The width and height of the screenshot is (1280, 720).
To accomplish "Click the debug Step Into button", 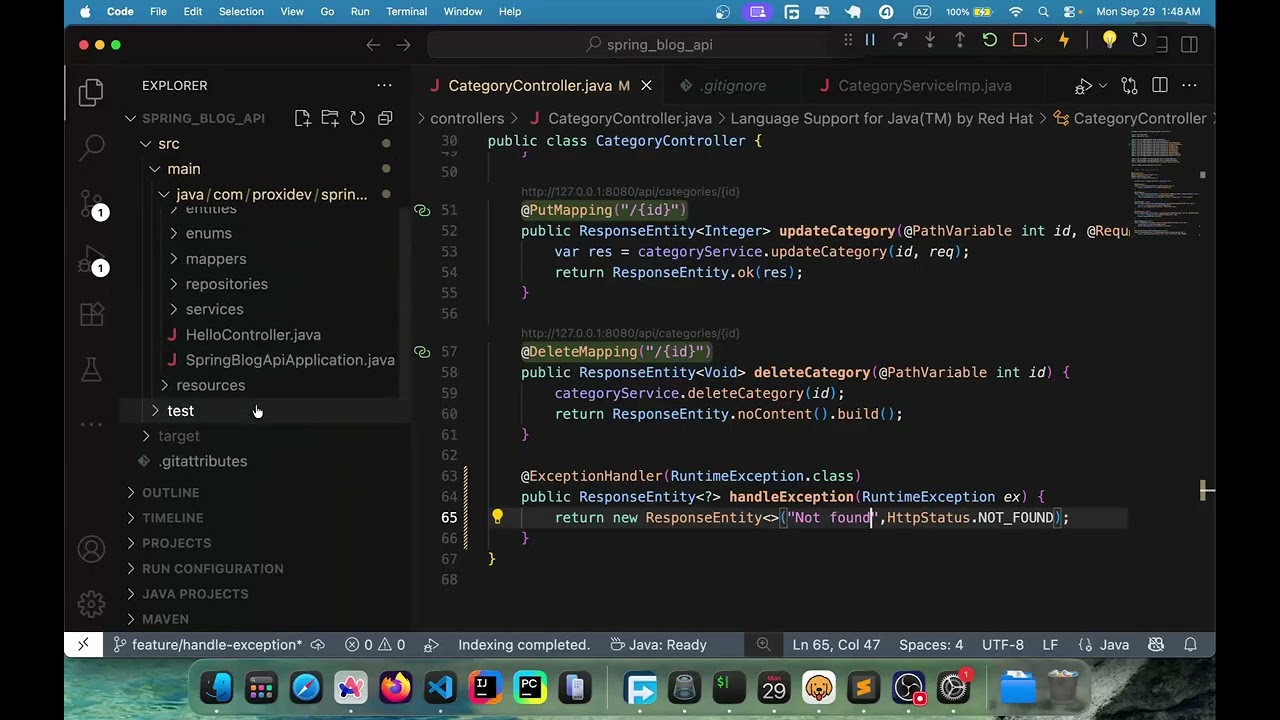I will tap(930, 40).
